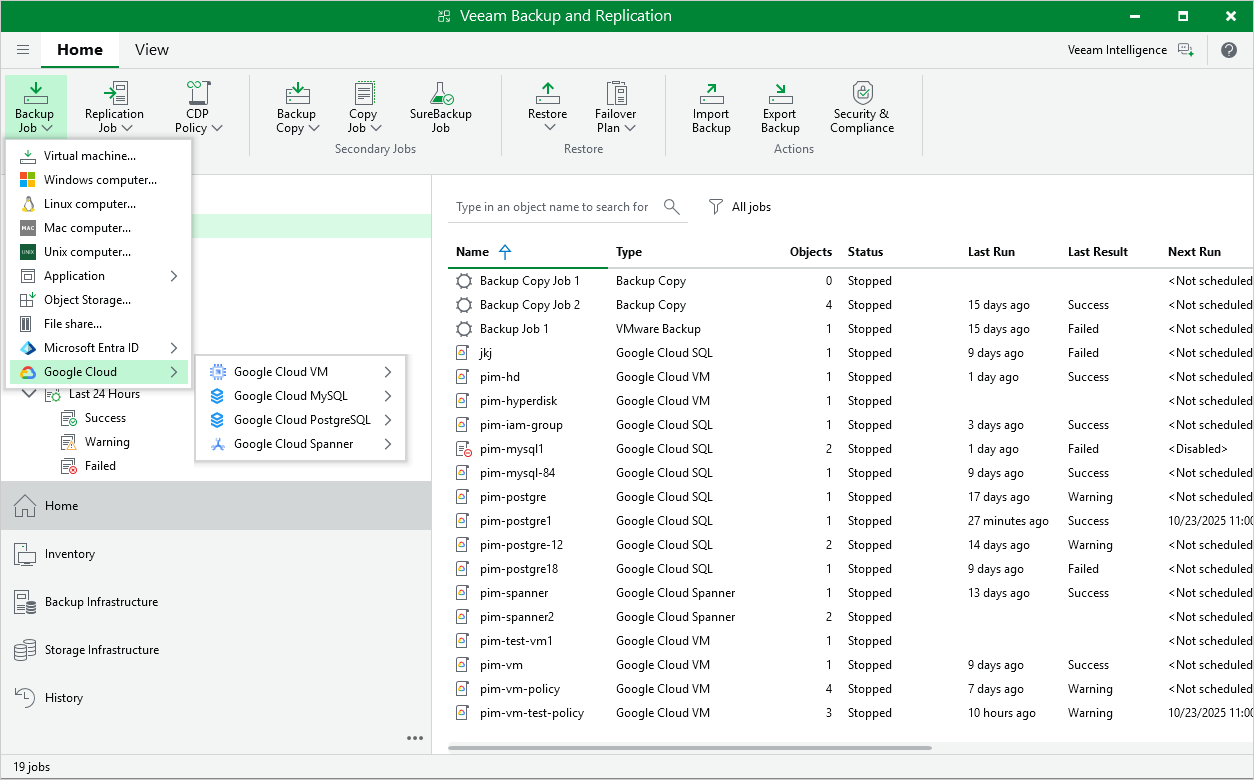Choose Object Storage... menu entry
This screenshot has height=780, width=1254.
[98, 300]
